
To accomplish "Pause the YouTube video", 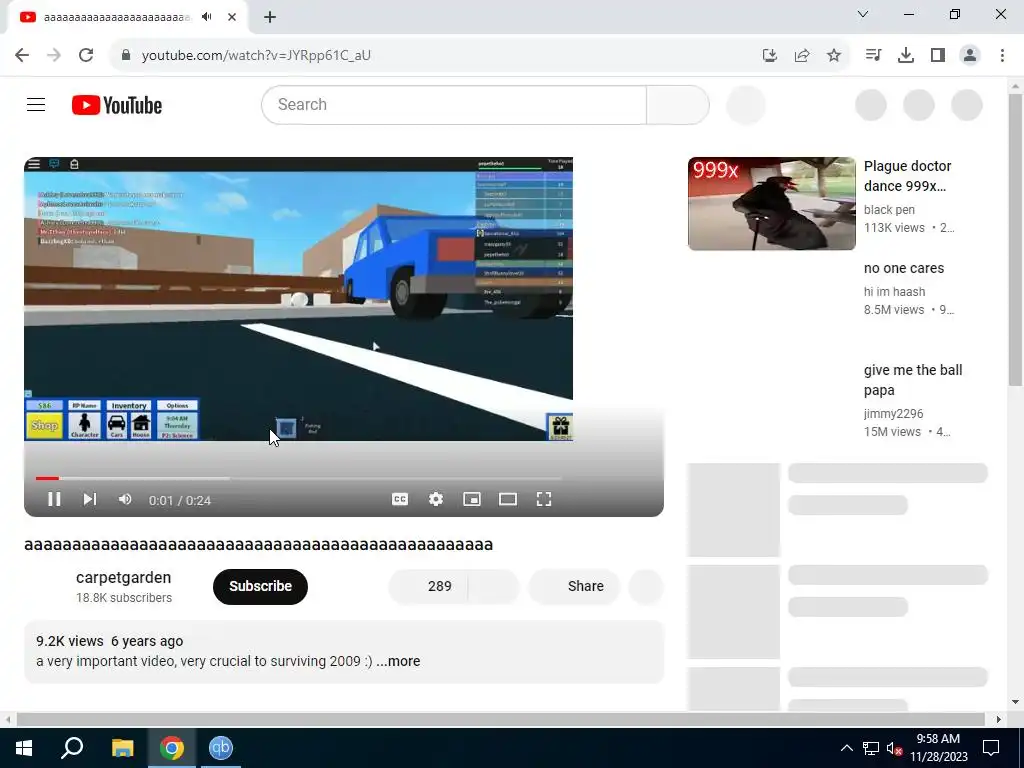I will tap(54, 500).
